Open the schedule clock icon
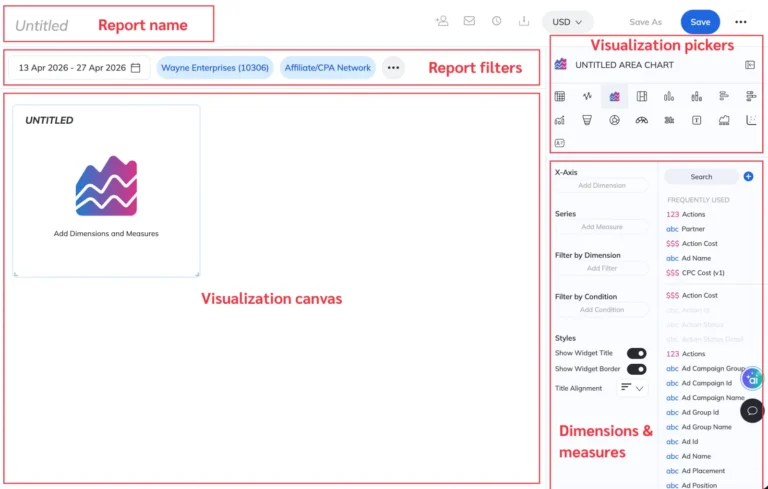The width and height of the screenshot is (768, 489). pyautogui.click(x=497, y=21)
